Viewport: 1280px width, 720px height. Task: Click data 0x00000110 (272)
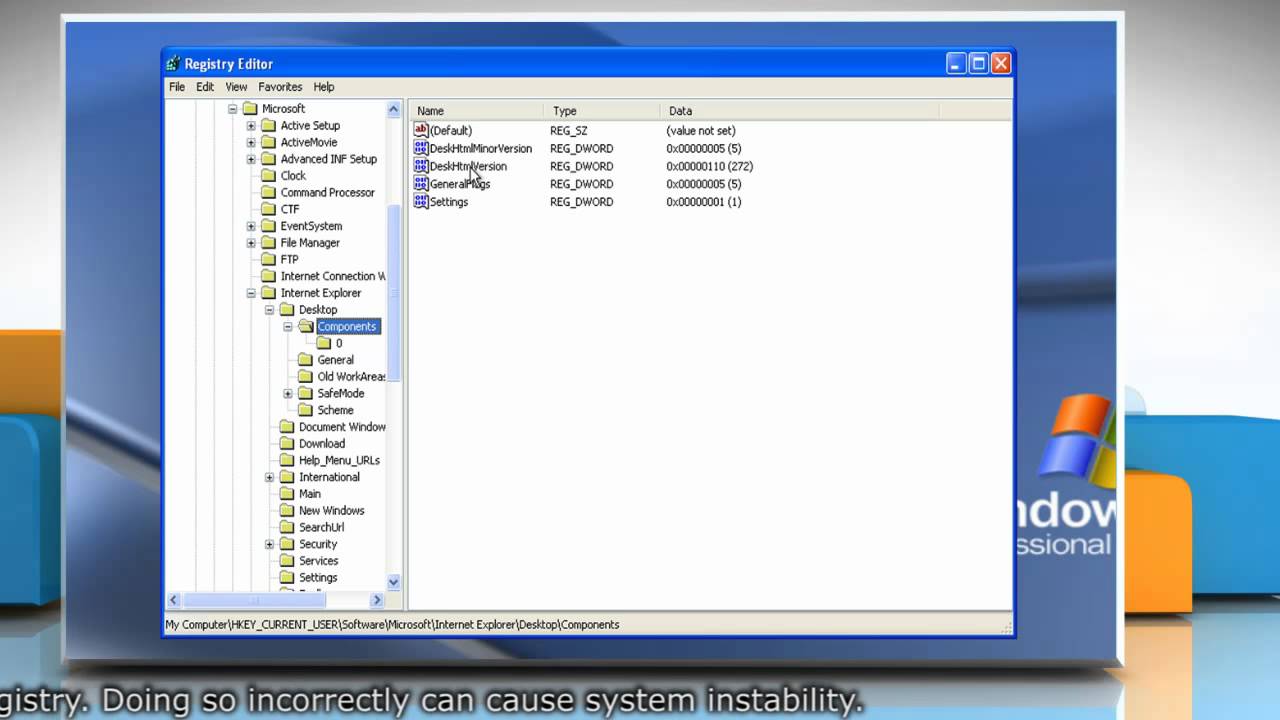click(710, 166)
